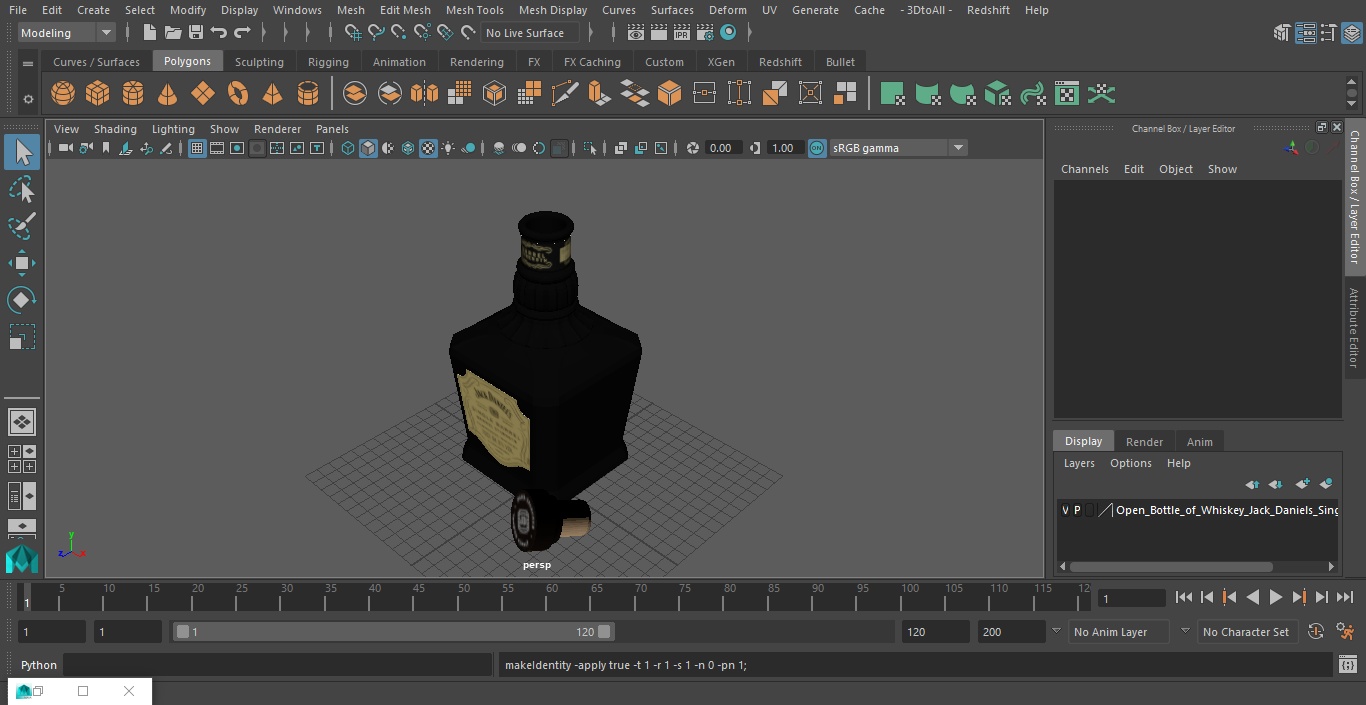
Task: Click the current frame number field
Action: [1131, 599]
